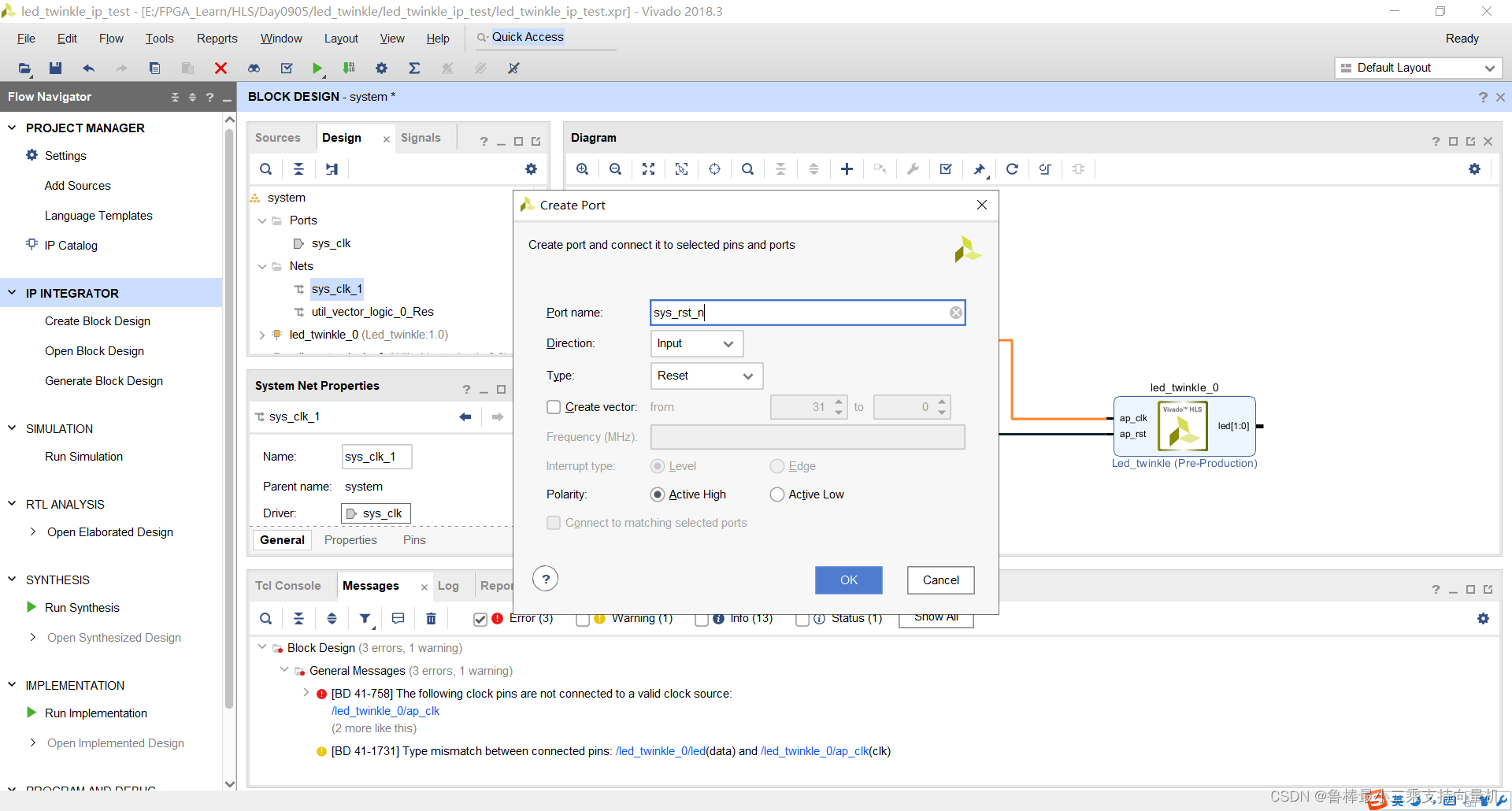Image resolution: width=1512 pixels, height=811 pixels.
Task: Click the Save toolbar icon
Action: 55,69
